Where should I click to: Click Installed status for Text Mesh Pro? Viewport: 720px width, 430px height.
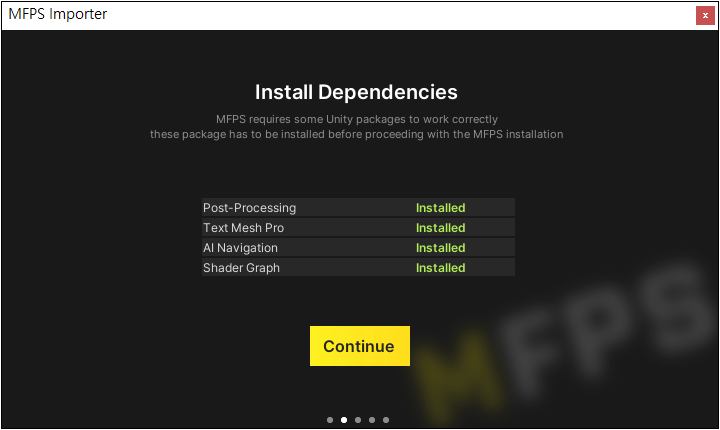click(x=441, y=228)
